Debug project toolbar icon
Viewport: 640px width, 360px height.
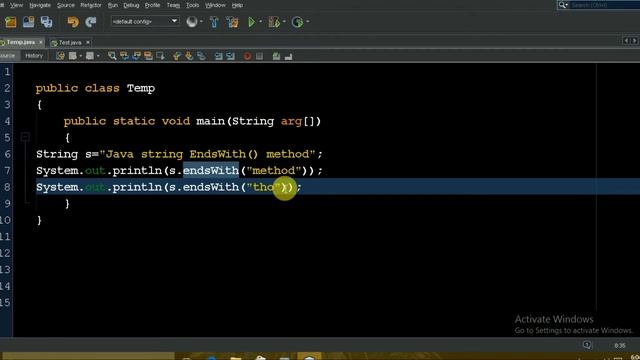[x=274, y=22]
